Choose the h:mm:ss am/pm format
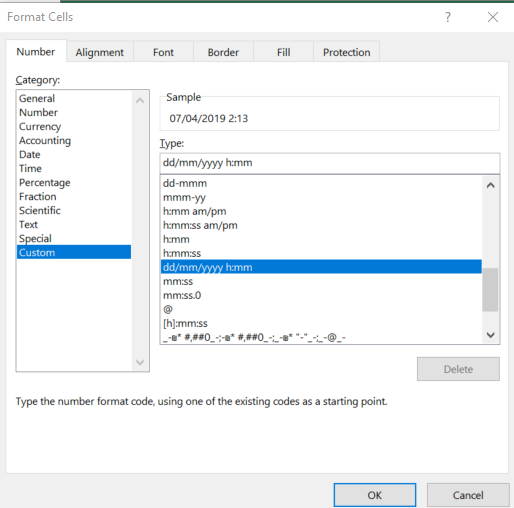Screen dimensions: 514x508 (x=321, y=225)
